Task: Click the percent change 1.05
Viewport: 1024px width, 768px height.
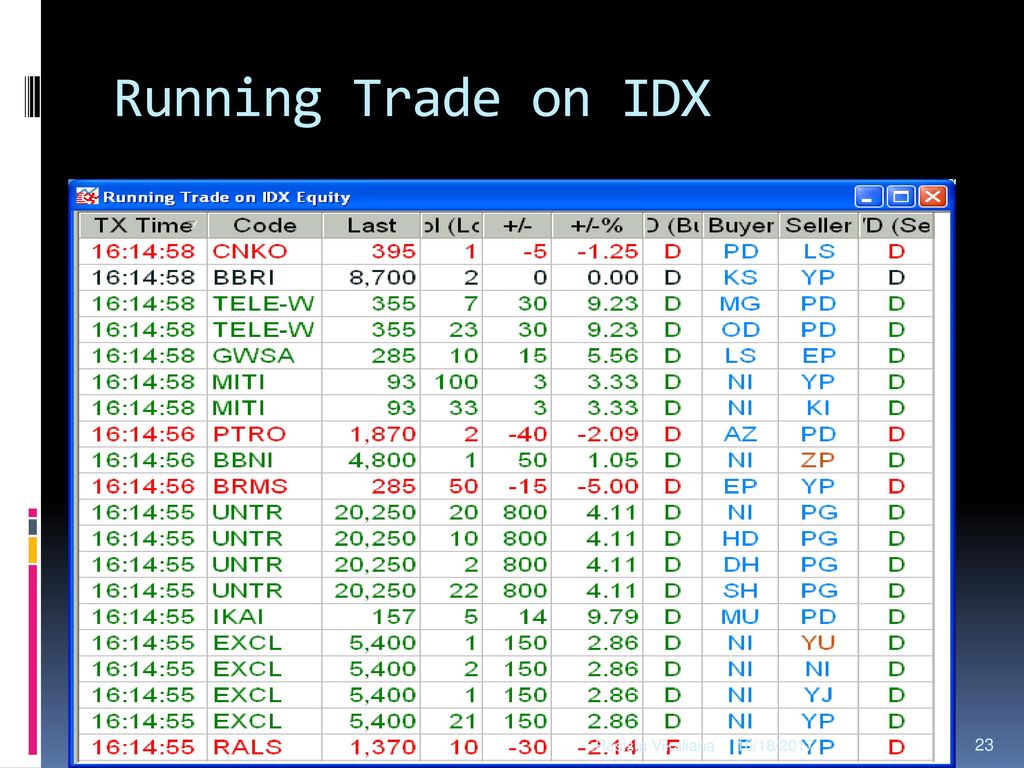Action: (x=612, y=460)
